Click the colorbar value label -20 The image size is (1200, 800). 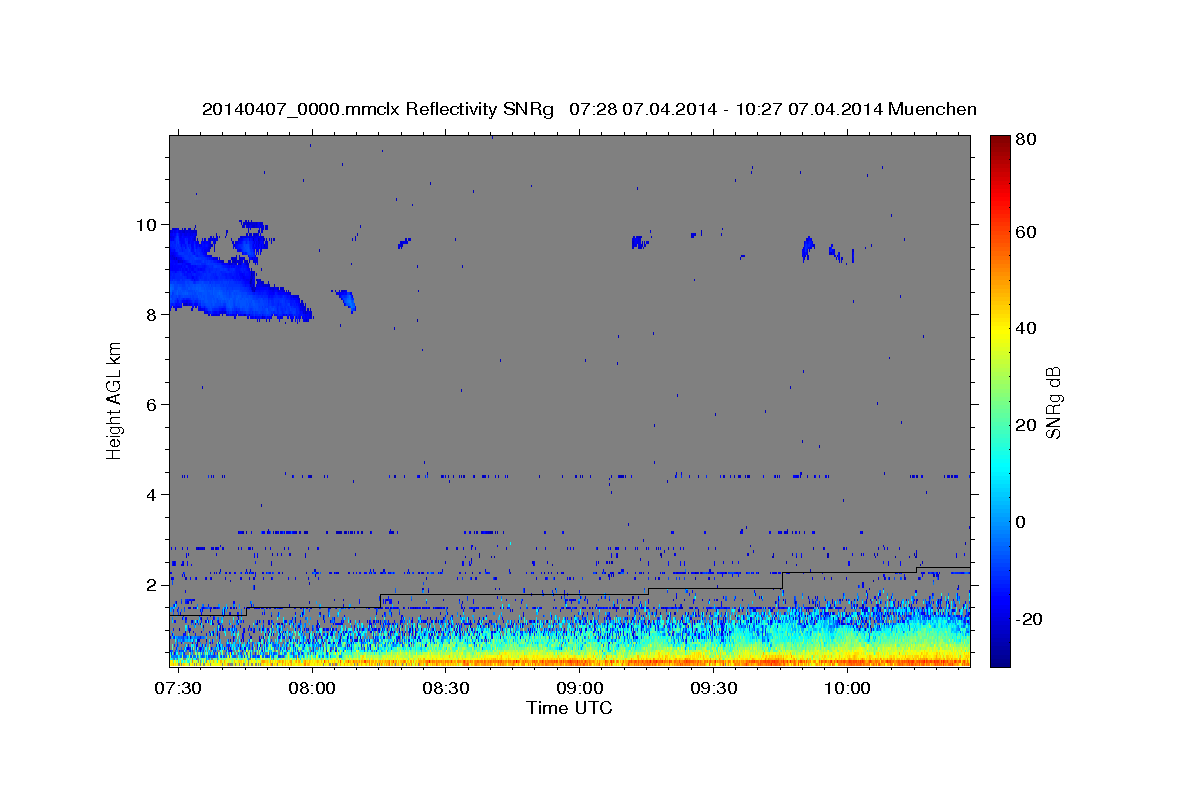click(x=1029, y=619)
